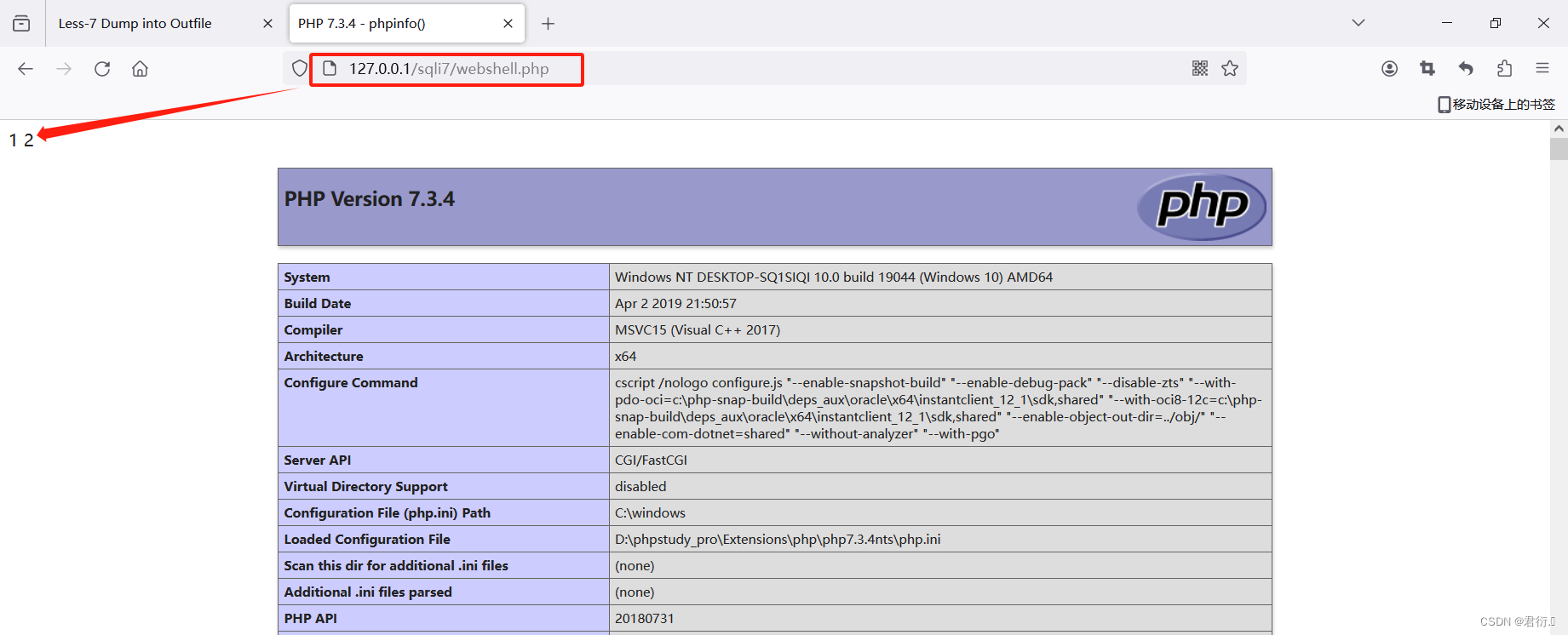This screenshot has height=635, width=1568.
Task: Select the x64 architecture value
Action: 625,357
